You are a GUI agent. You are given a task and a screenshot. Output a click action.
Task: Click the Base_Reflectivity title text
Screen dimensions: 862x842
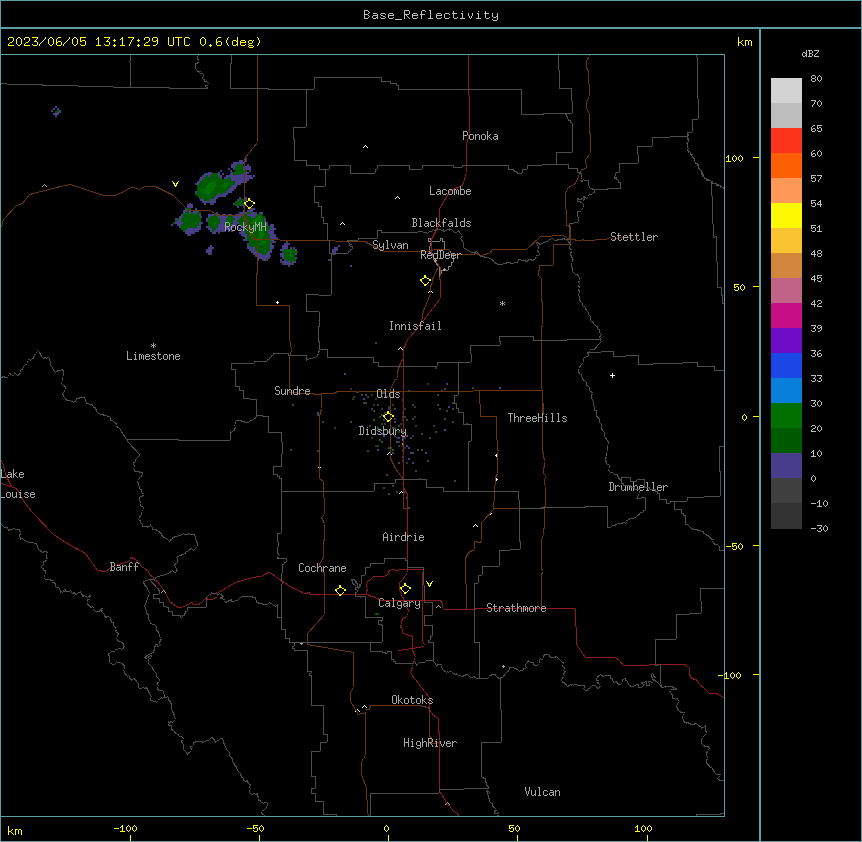pyautogui.click(x=431, y=15)
